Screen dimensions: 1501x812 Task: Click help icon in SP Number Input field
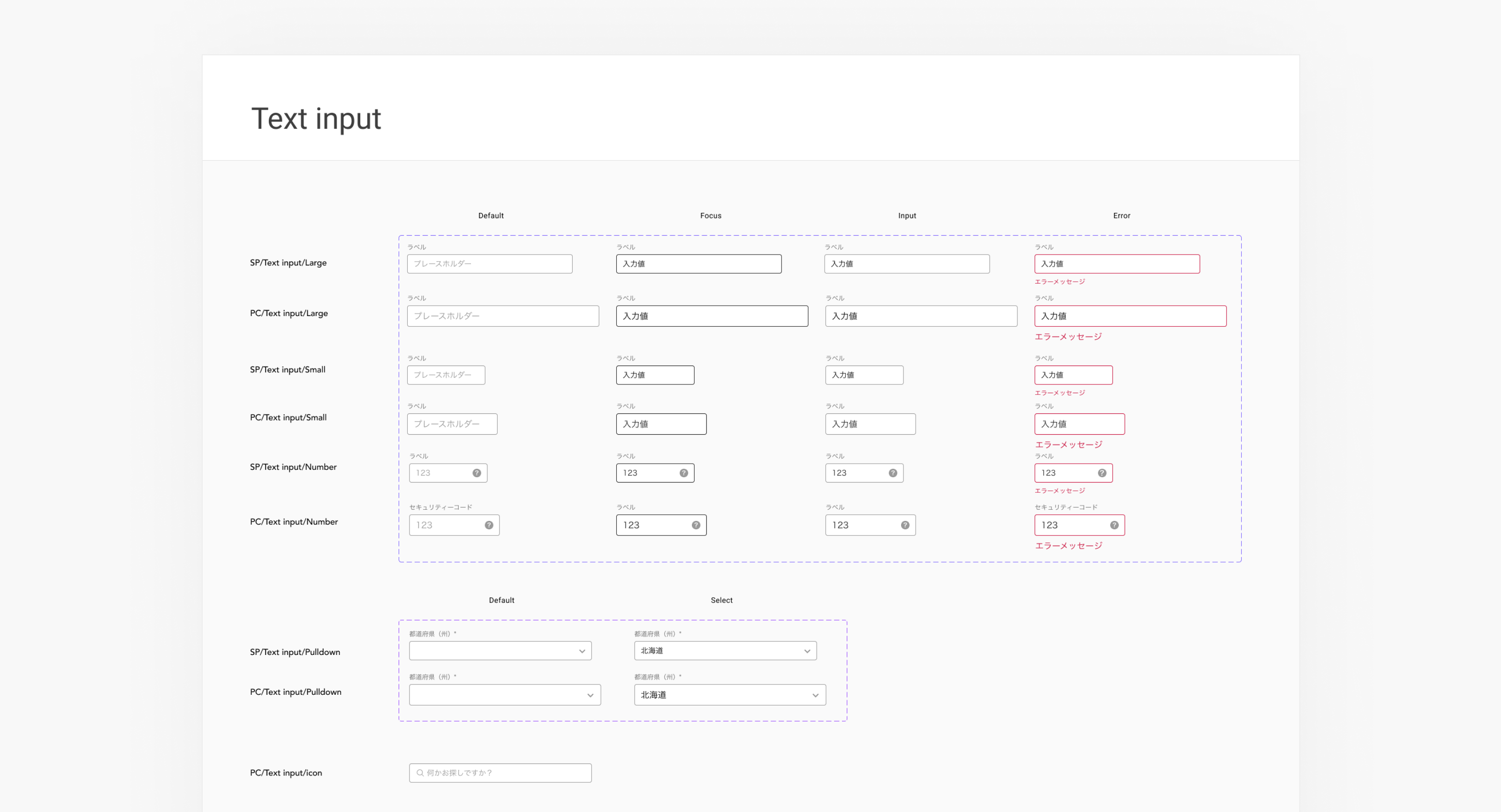pos(893,473)
